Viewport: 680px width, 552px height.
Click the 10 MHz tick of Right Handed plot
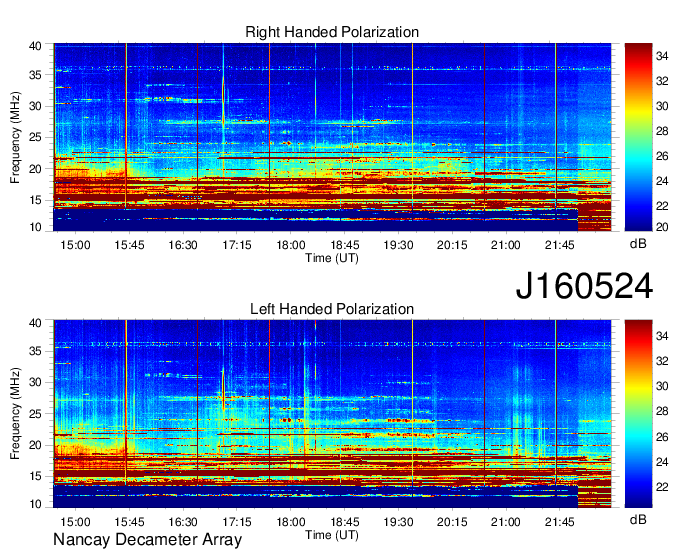pyautogui.click(x=35, y=227)
